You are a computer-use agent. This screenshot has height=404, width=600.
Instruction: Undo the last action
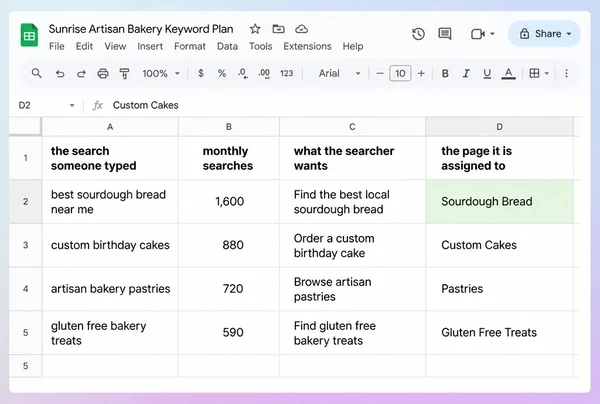(x=60, y=73)
